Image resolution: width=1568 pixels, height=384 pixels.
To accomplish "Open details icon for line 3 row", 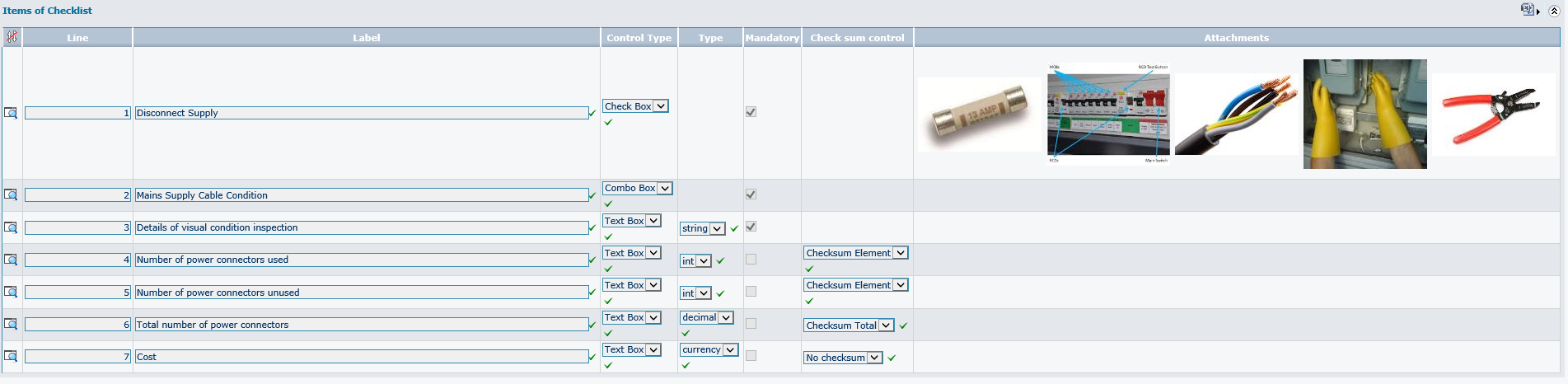I will 11,227.
